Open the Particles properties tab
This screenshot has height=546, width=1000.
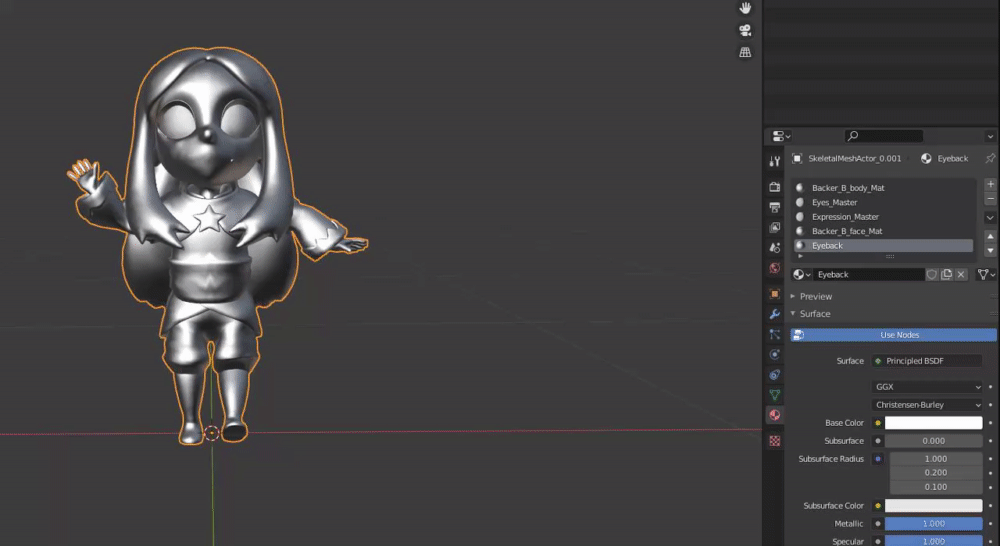coord(774,334)
